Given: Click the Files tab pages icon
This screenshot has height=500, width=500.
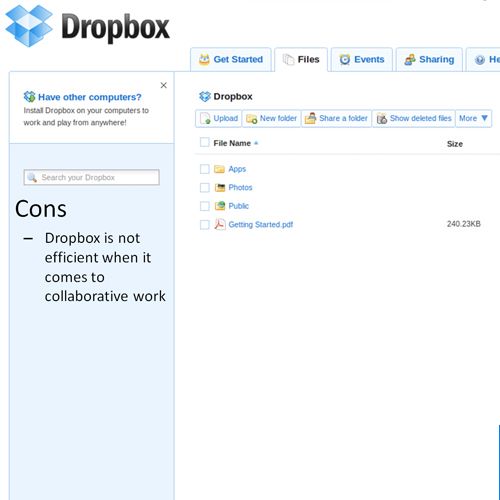Looking at the screenshot, I should point(288,60).
